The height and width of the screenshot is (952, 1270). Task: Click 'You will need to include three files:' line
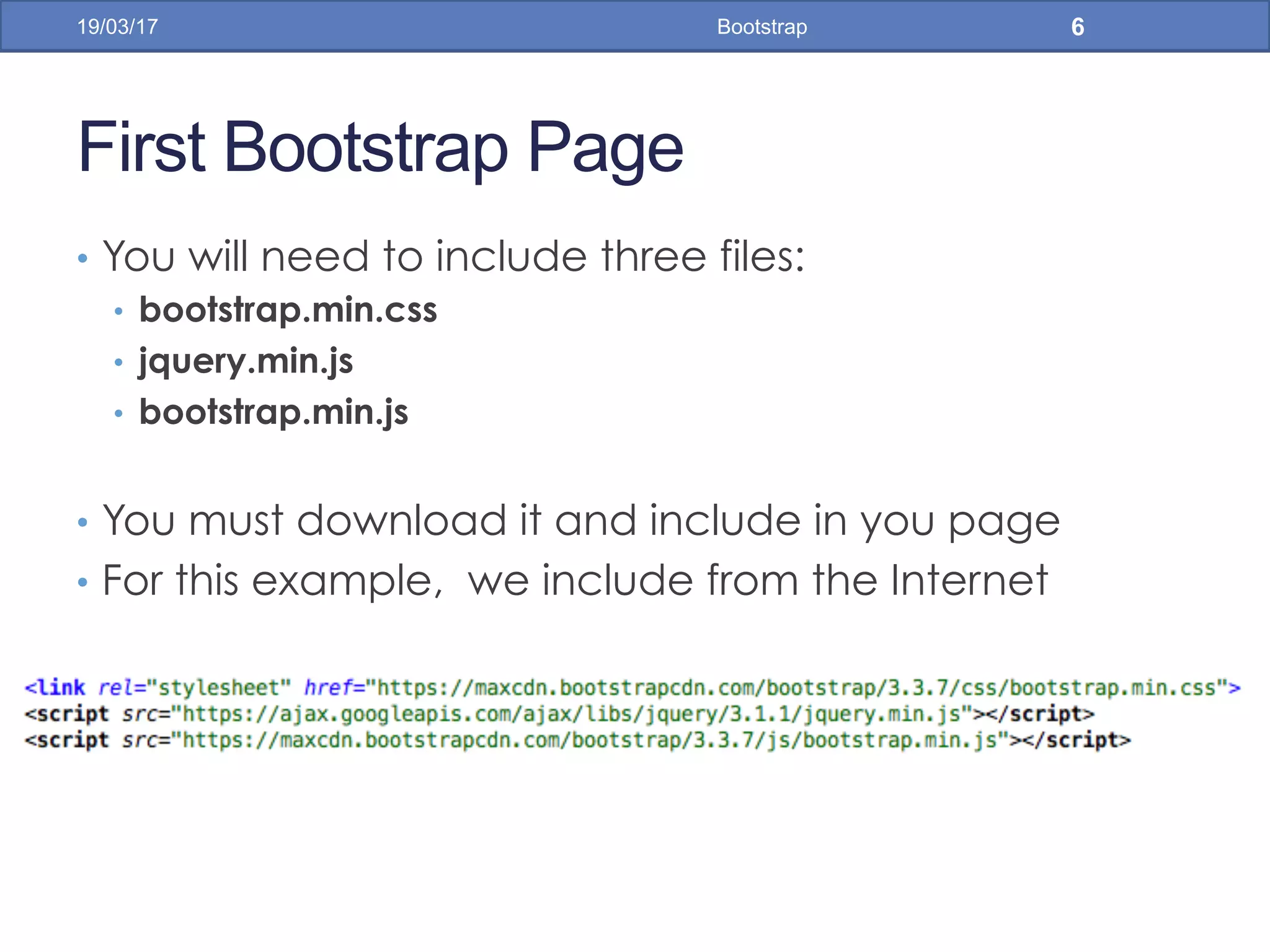[453, 256]
